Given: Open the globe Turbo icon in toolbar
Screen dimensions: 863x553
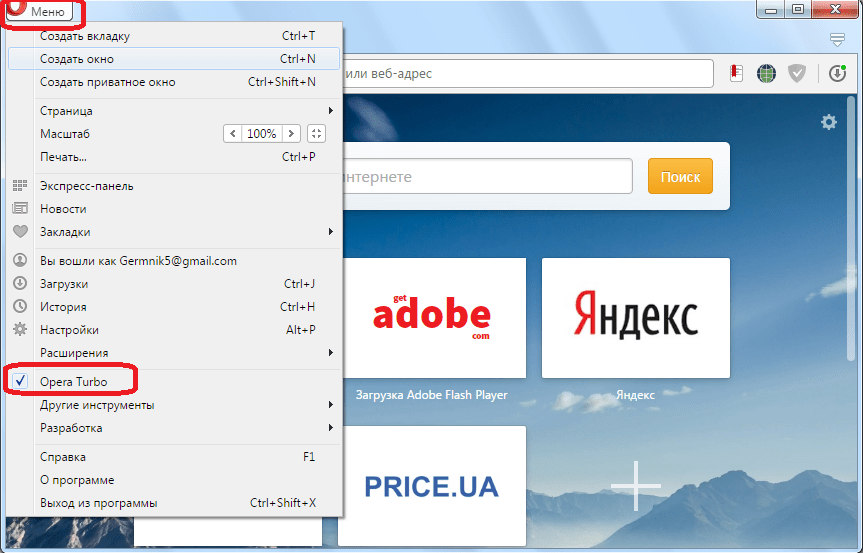Looking at the screenshot, I should click(x=766, y=73).
